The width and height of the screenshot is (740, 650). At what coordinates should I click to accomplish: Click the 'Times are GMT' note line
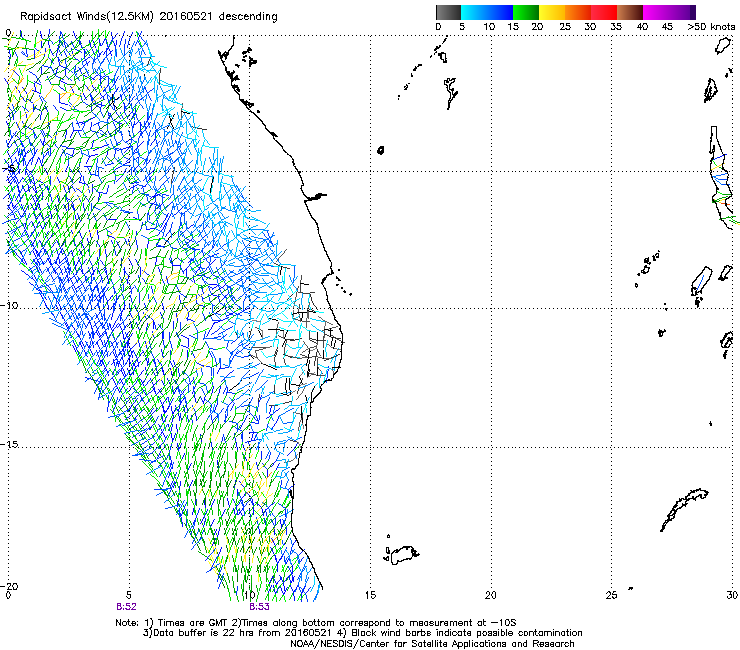click(x=316, y=623)
